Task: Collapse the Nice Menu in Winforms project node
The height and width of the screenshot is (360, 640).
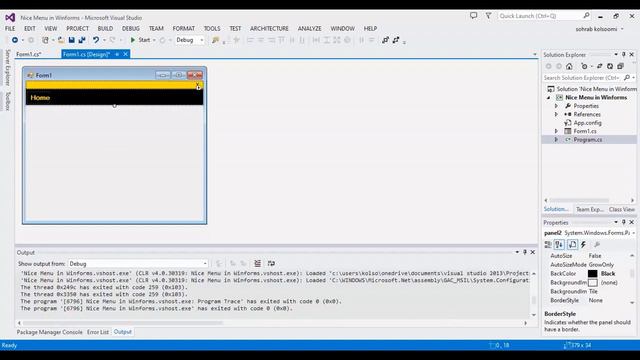Action: (549, 98)
